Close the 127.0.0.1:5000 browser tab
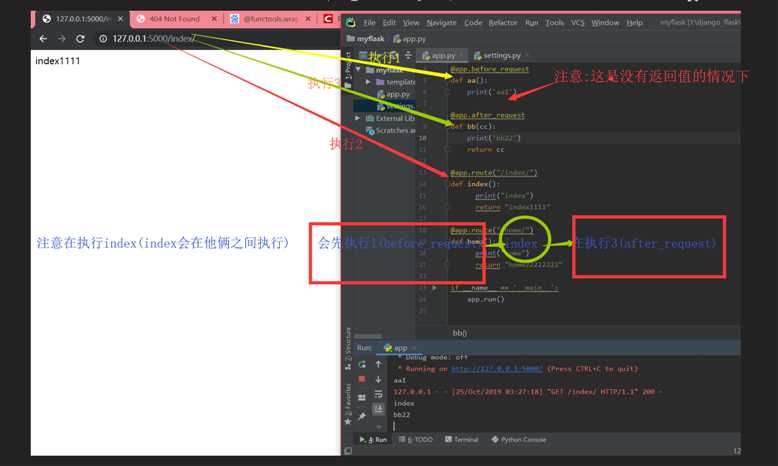 121,19
